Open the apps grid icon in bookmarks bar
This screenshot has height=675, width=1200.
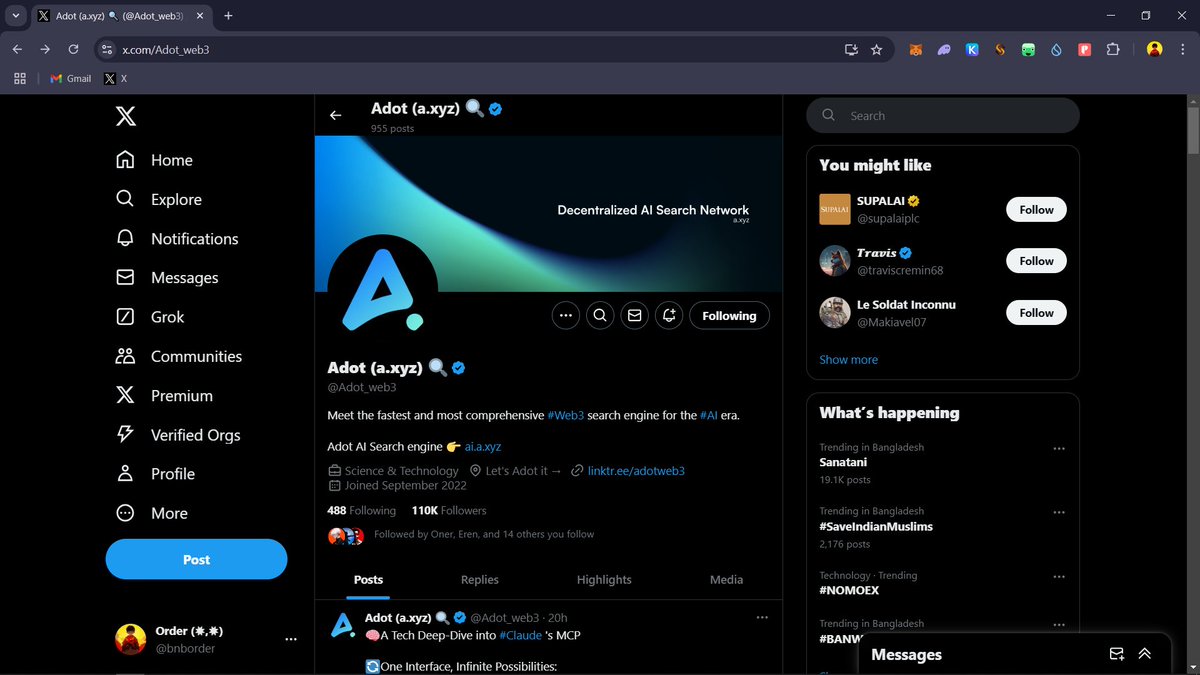coord(20,78)
